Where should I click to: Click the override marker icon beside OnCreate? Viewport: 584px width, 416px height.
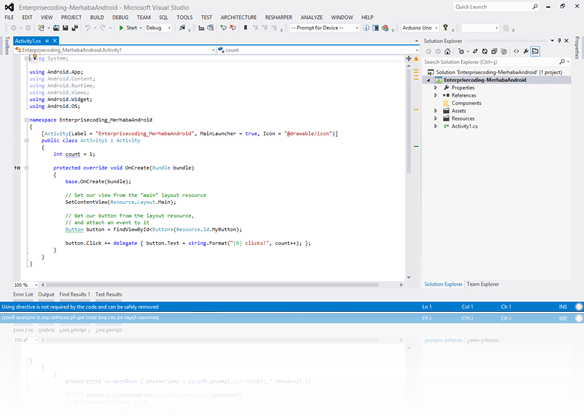(17, 168)
